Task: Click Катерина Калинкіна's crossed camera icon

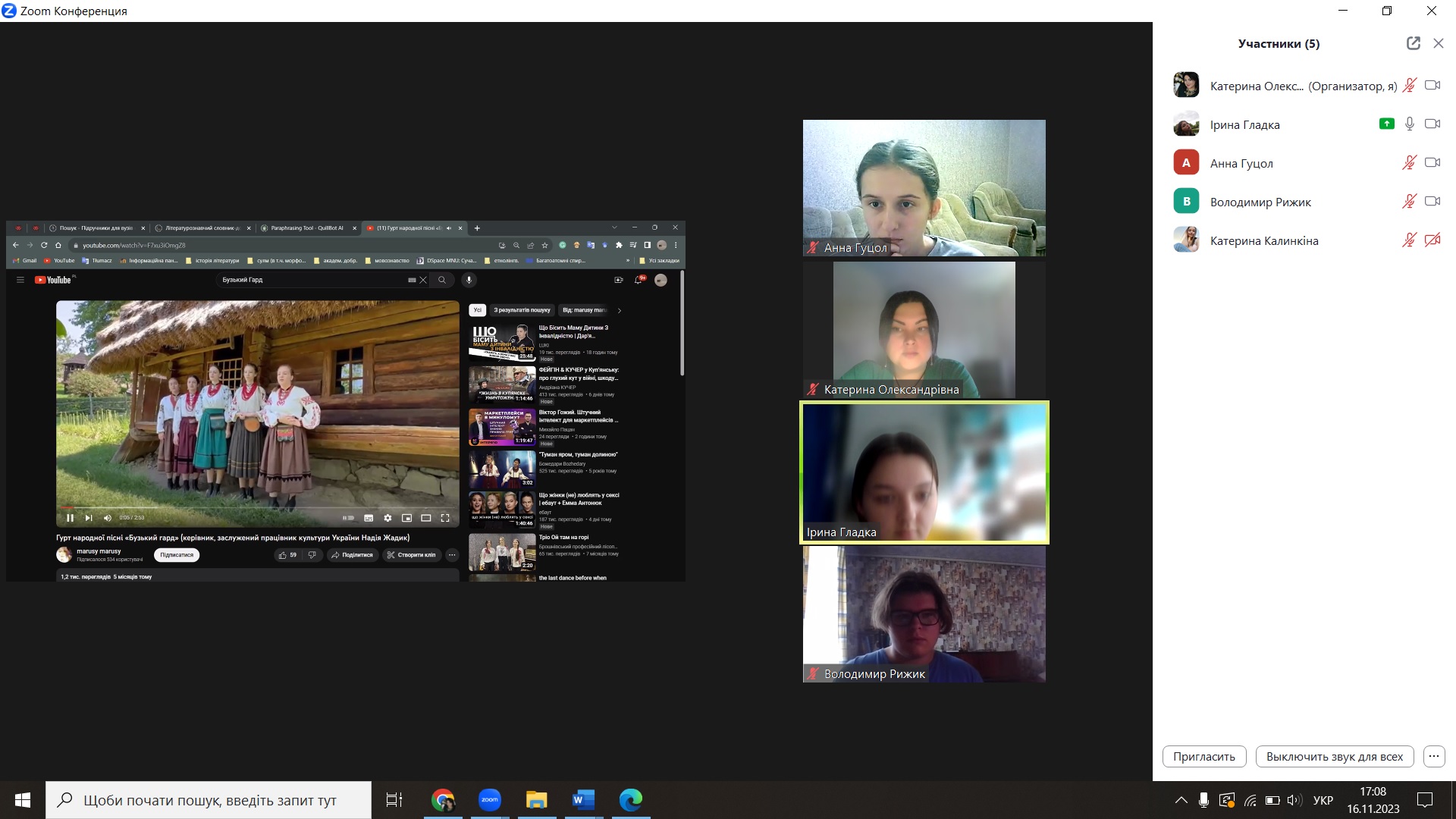Action: pyautogui.click(x=1432, y=240)
